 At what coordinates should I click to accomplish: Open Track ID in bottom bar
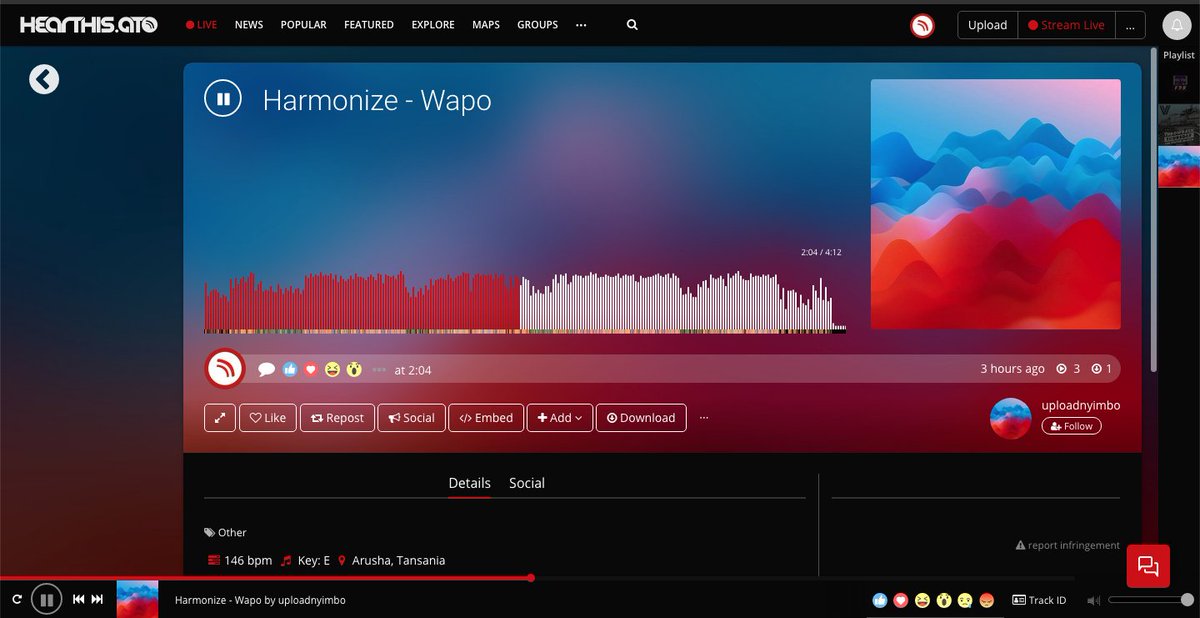pos(1039,600)
